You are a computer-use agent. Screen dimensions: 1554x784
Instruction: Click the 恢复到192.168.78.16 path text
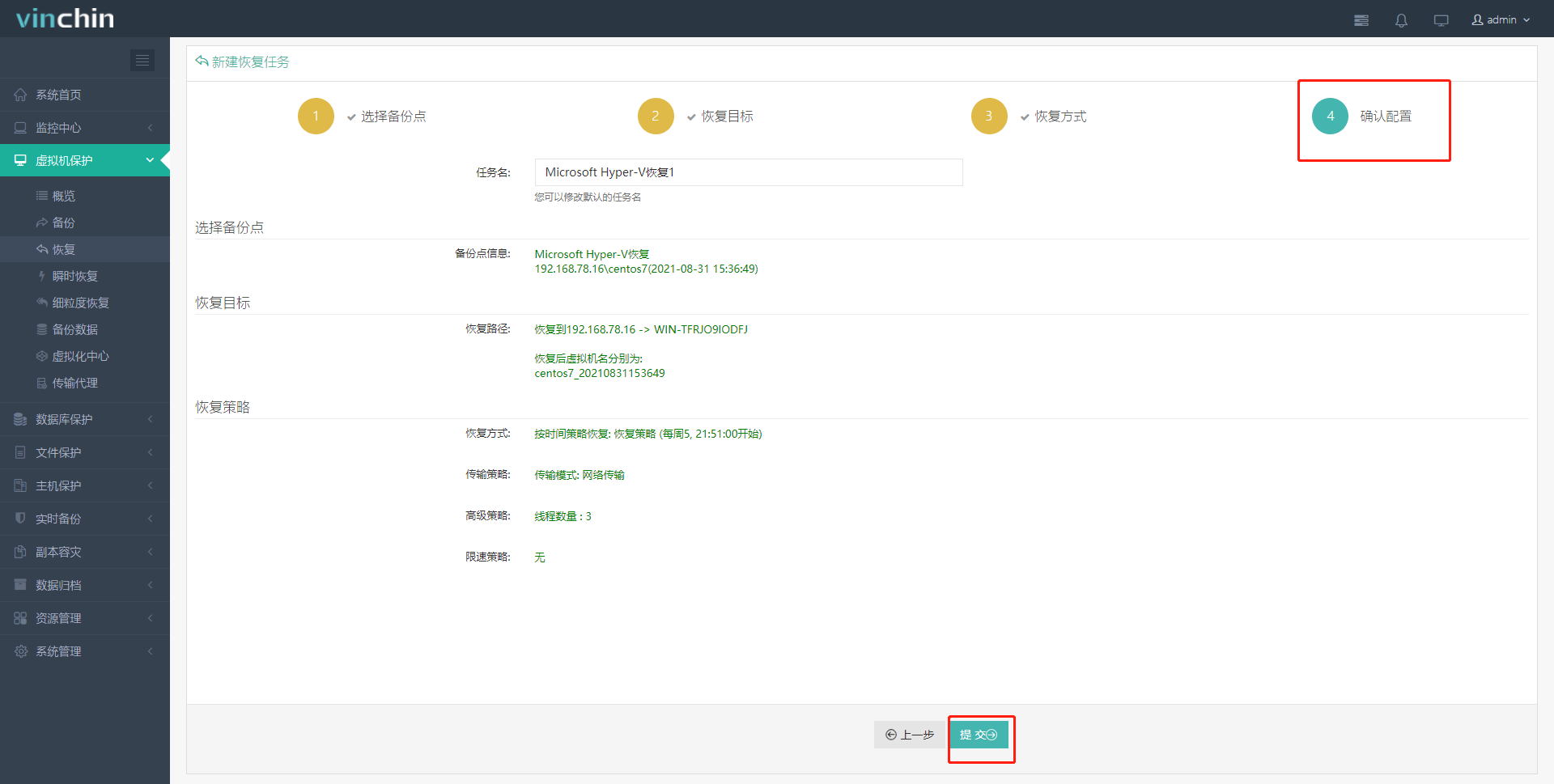(641, 329)
